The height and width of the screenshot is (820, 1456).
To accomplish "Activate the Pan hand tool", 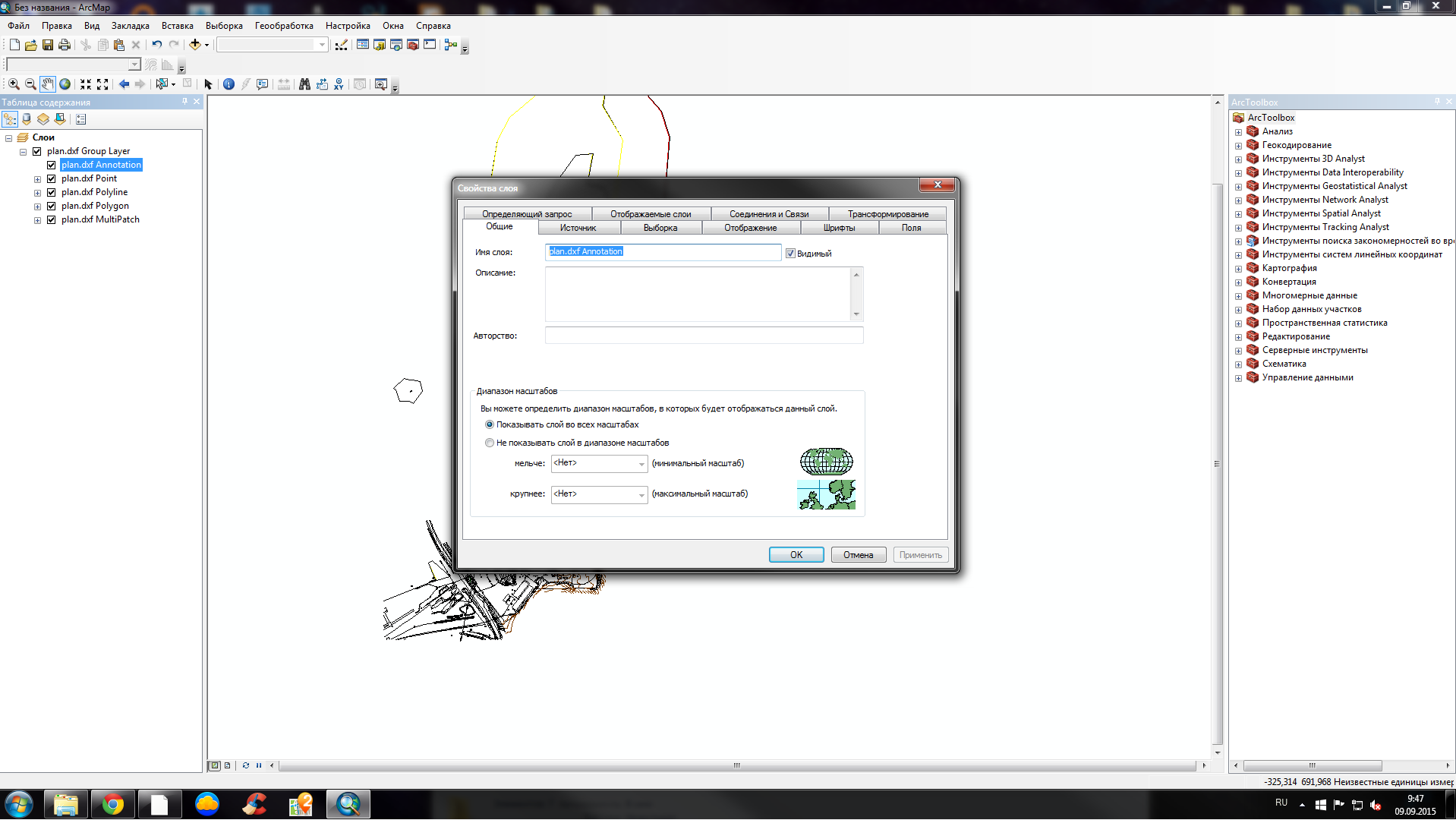I will coord(48,84).
